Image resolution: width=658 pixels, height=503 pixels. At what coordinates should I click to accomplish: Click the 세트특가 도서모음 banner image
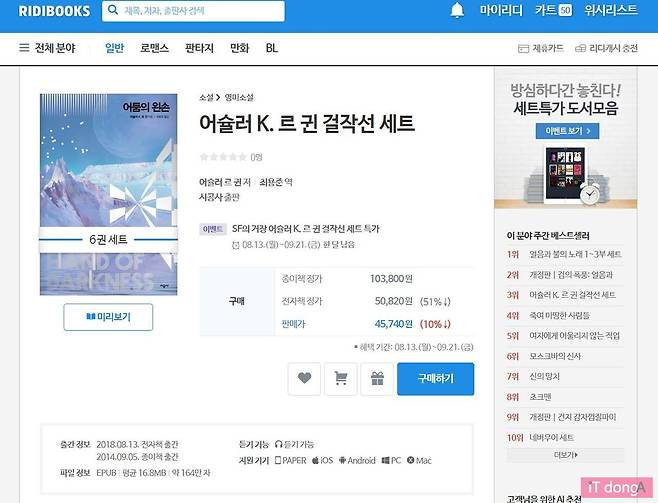565,138
